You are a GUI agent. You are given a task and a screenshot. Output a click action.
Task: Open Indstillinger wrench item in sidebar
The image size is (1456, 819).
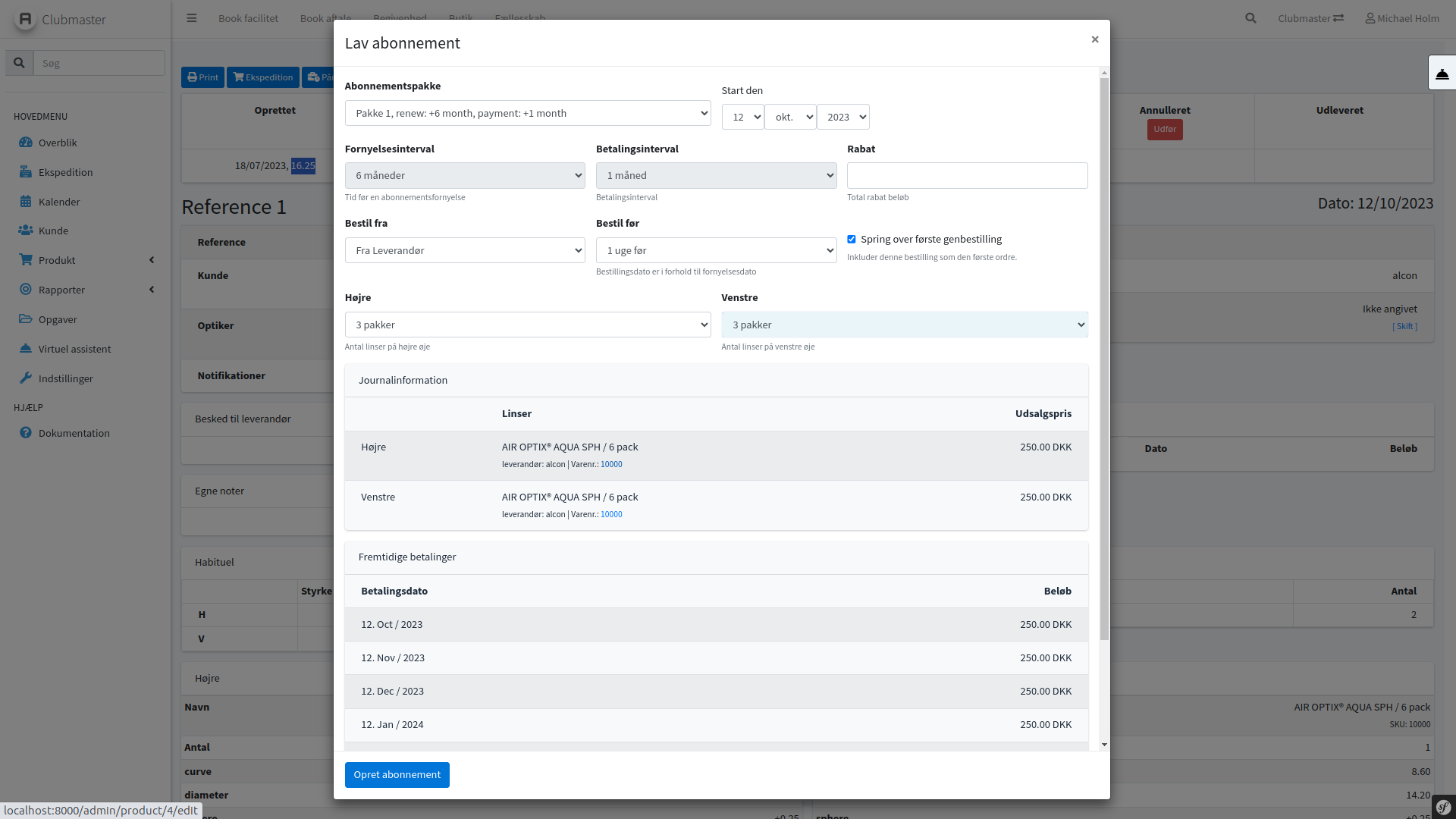[65, 378]
